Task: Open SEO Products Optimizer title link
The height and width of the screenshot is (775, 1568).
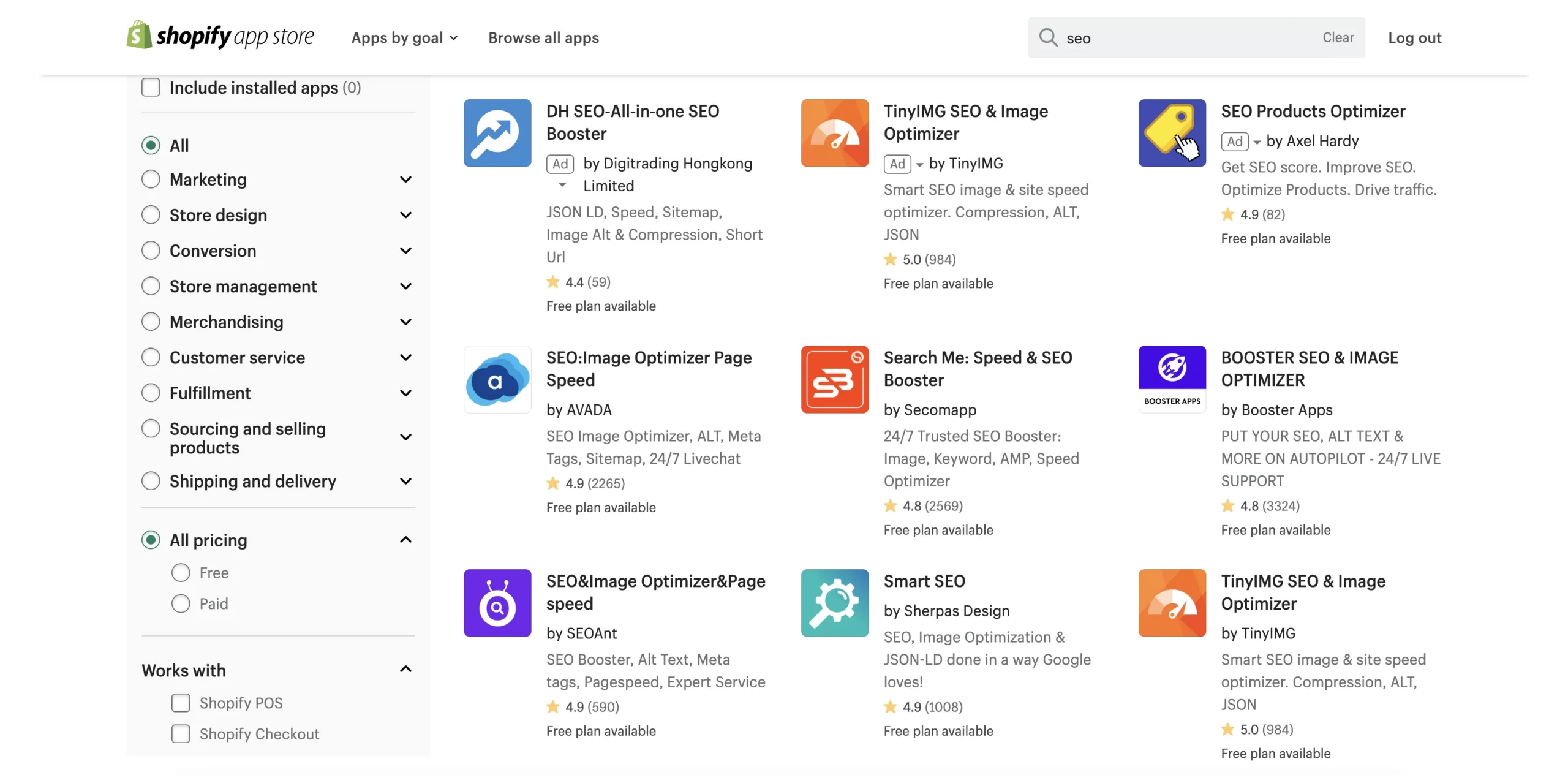Action: (1313, 111)
